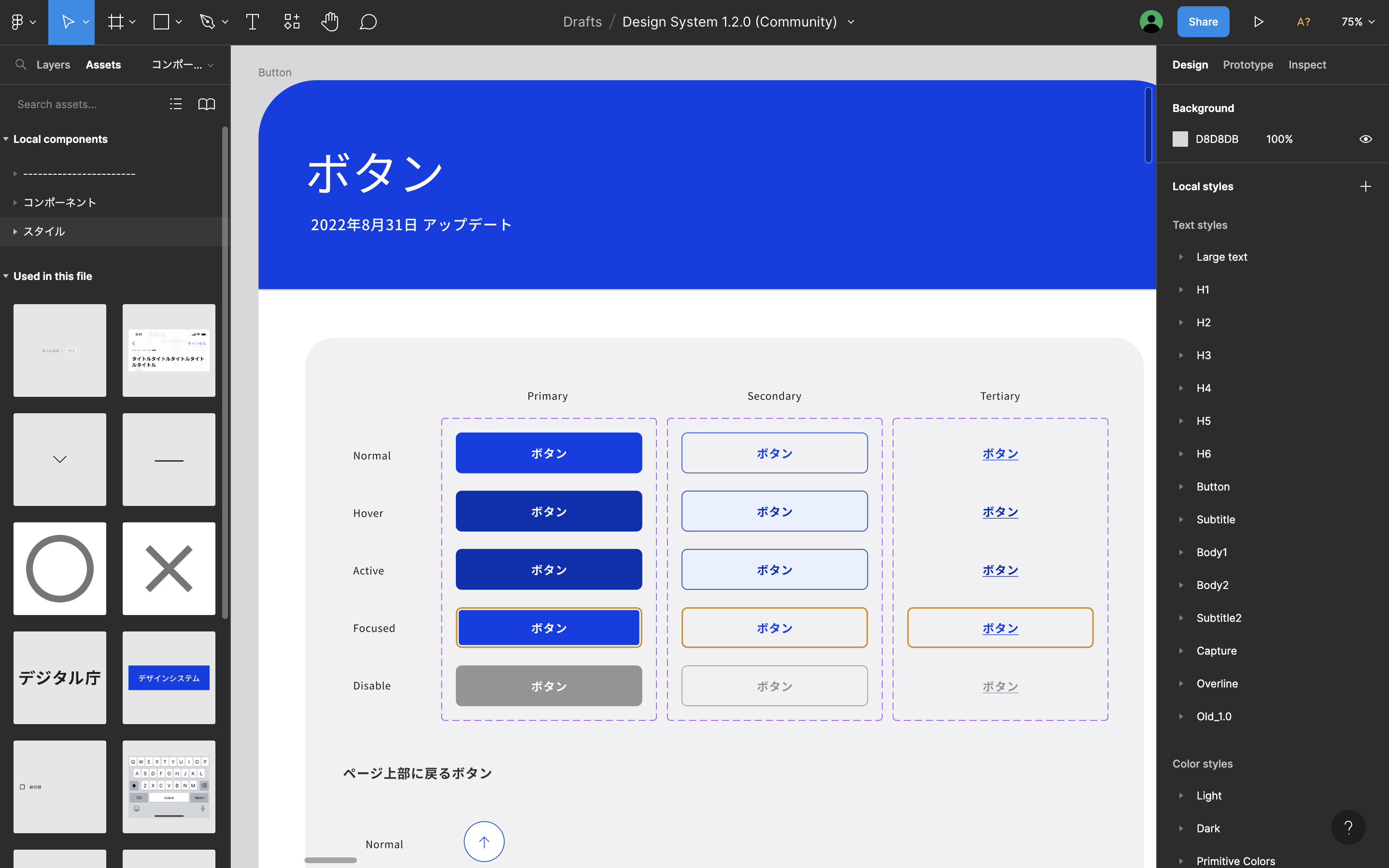Select the Comment tool
This screenshot has width=1389, height=868.
tap(368, 22)
